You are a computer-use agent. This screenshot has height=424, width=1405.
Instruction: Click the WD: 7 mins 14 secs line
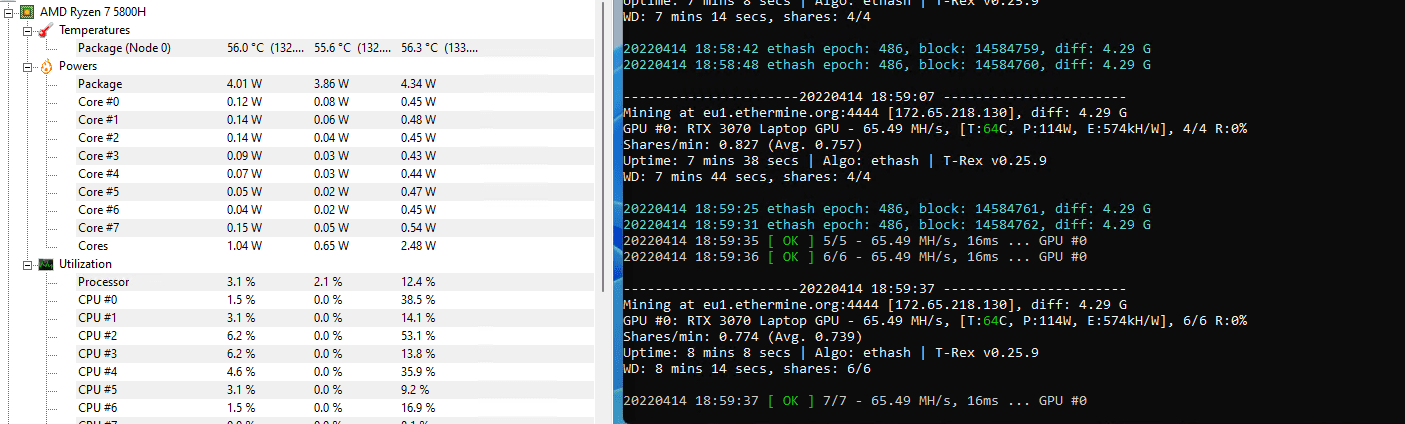point(746,16)
